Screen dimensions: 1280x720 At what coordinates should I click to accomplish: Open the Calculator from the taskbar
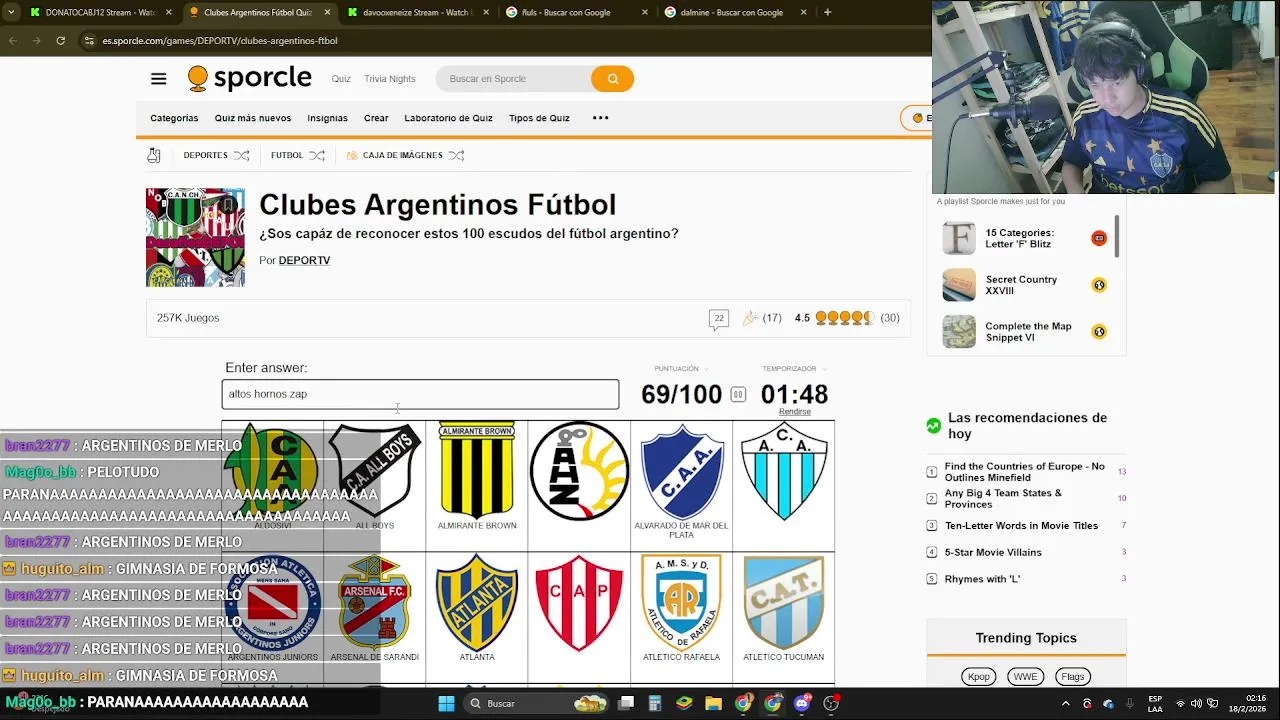tap(655, 703)
